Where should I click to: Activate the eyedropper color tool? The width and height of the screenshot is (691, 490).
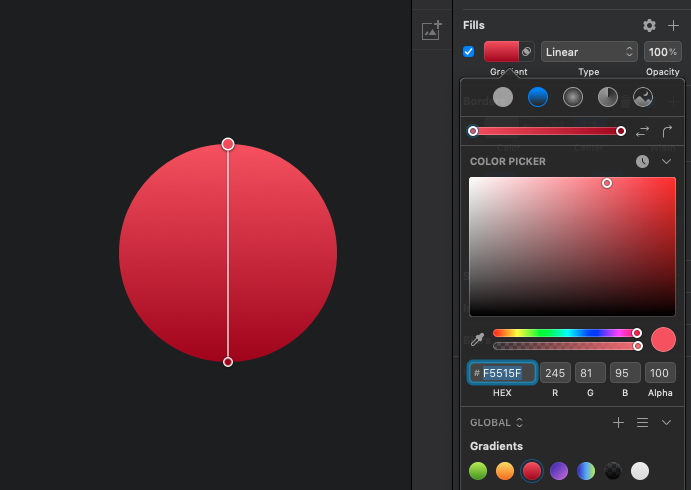[x=477, y=339]
